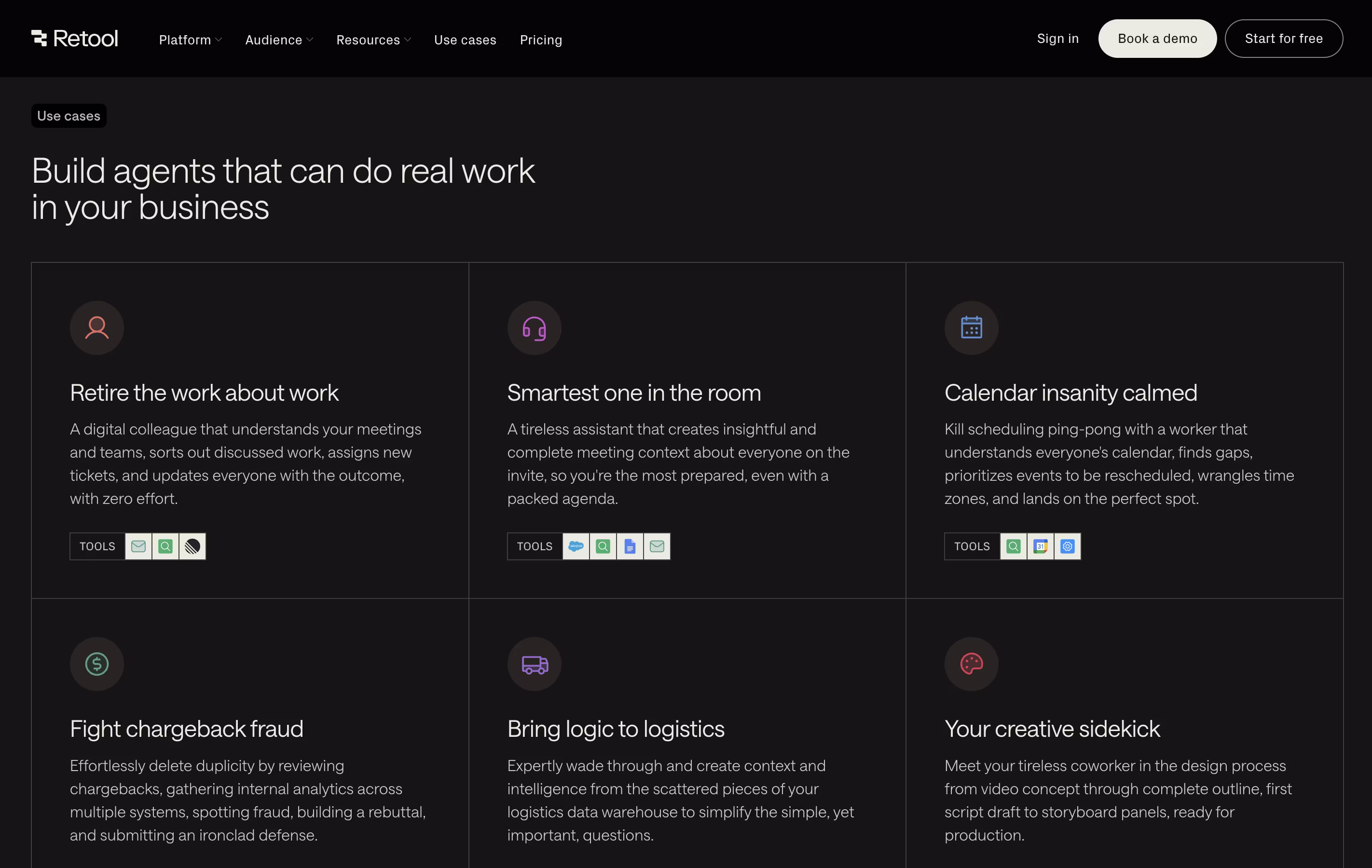Click the heading Smartest one in the room
The image size is (1372, 868).
click(x=634, y=393)
